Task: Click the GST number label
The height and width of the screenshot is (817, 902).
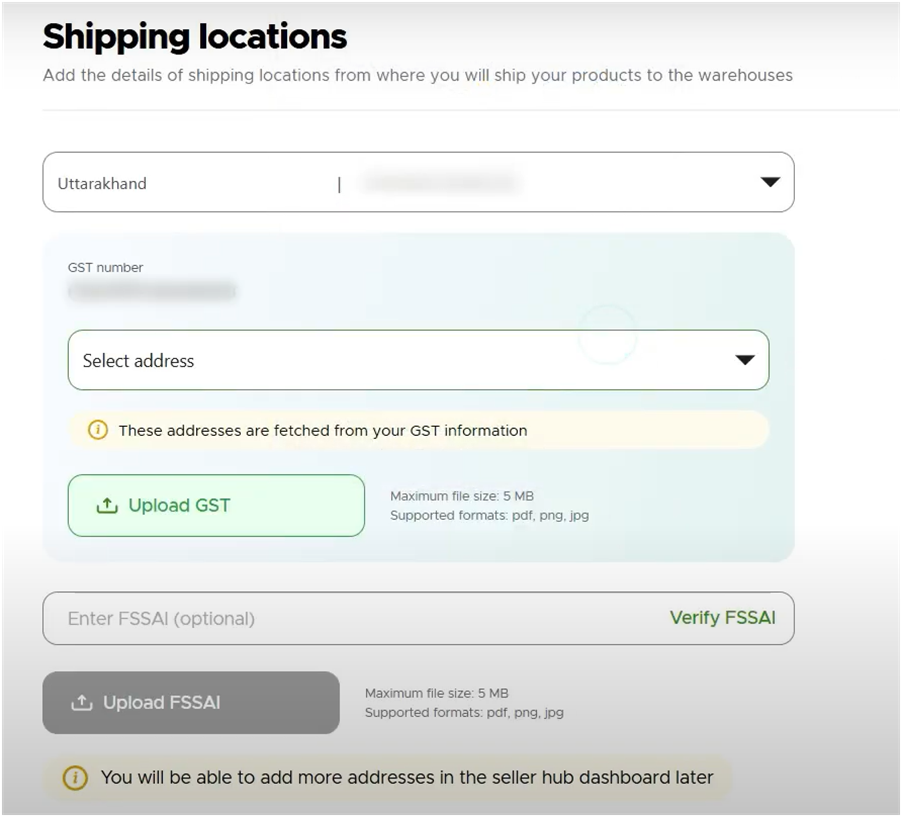Action: coord(105,268)
